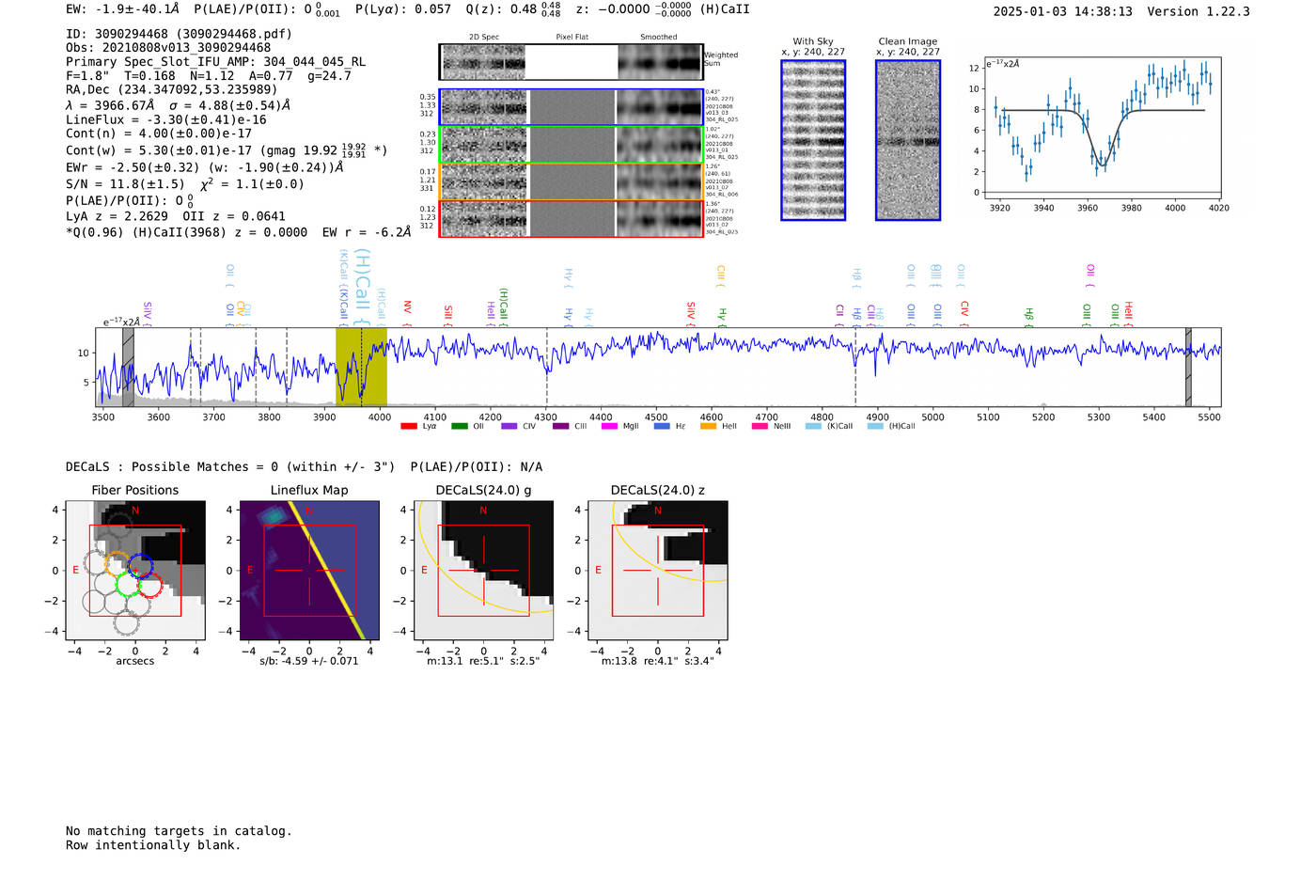Click the timestamp 2025-01-03 14:38:13
The width and height of the screenshot is (1316, 896).
point(1063,12)
